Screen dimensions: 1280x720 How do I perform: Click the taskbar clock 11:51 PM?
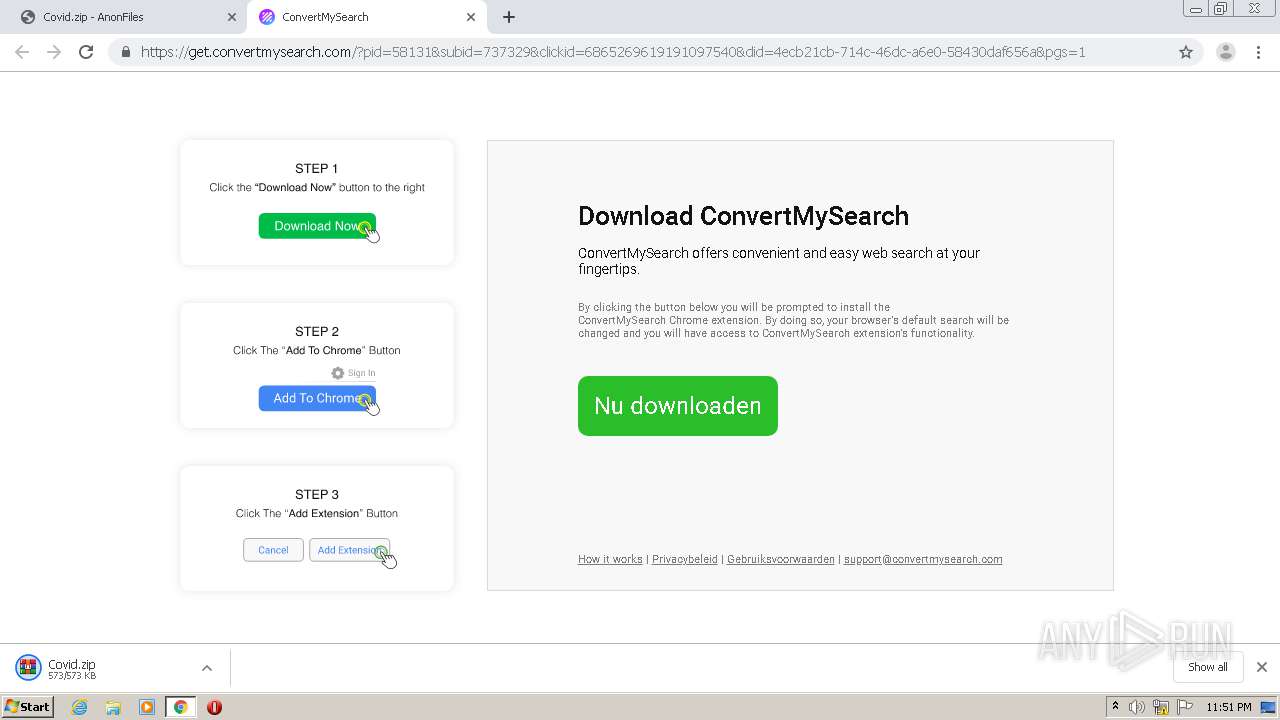click(1229, 707)
